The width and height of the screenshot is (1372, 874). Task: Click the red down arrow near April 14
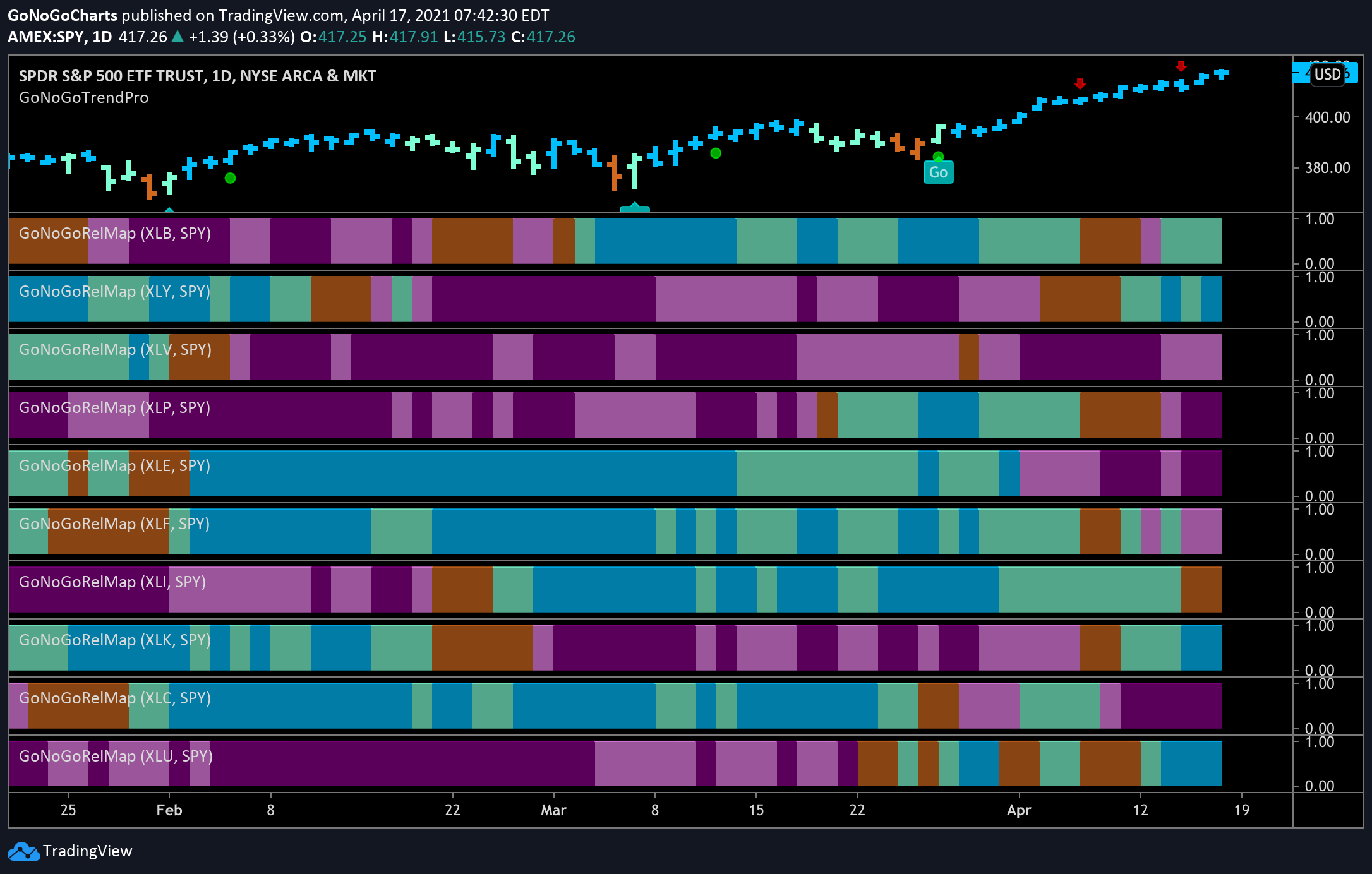[1181, 66]
